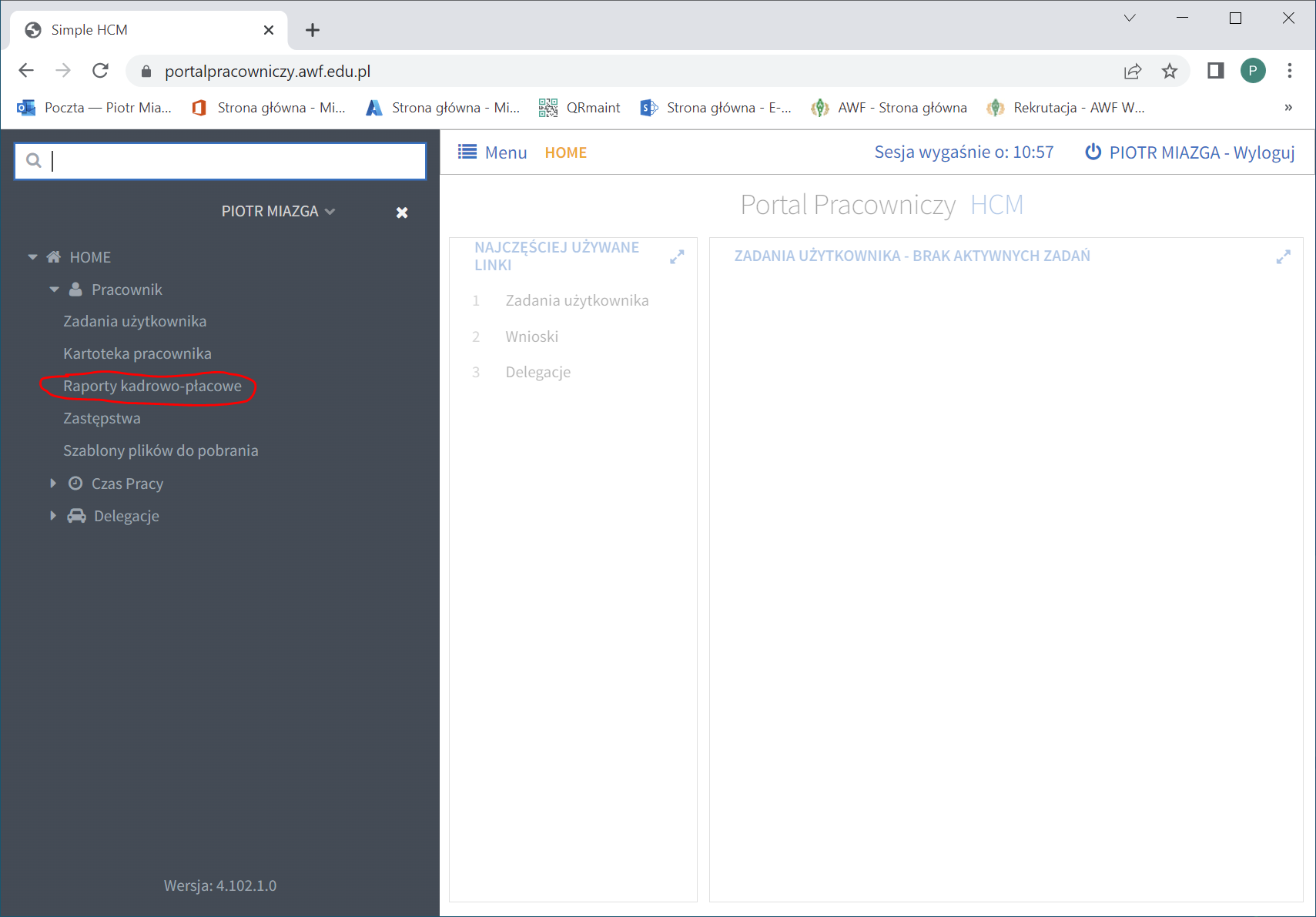Collapse the Pracownik tree arrow

(x=54, y=289)
